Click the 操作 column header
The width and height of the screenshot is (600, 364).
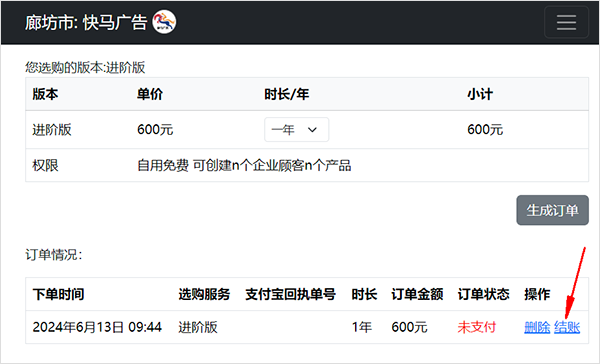click(x=537, y=294)
